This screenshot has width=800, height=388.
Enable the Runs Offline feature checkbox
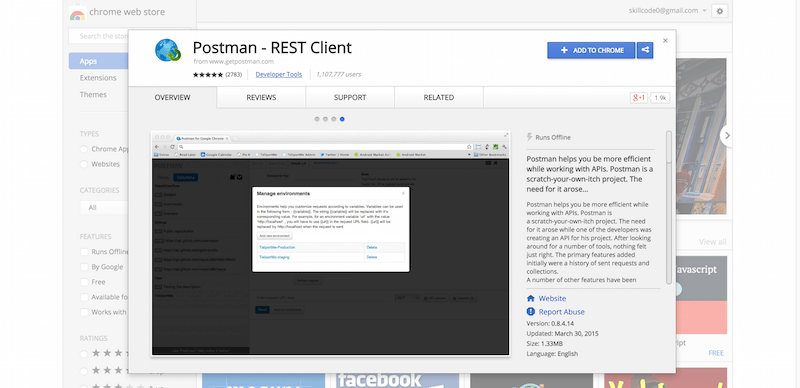[84, 252]
